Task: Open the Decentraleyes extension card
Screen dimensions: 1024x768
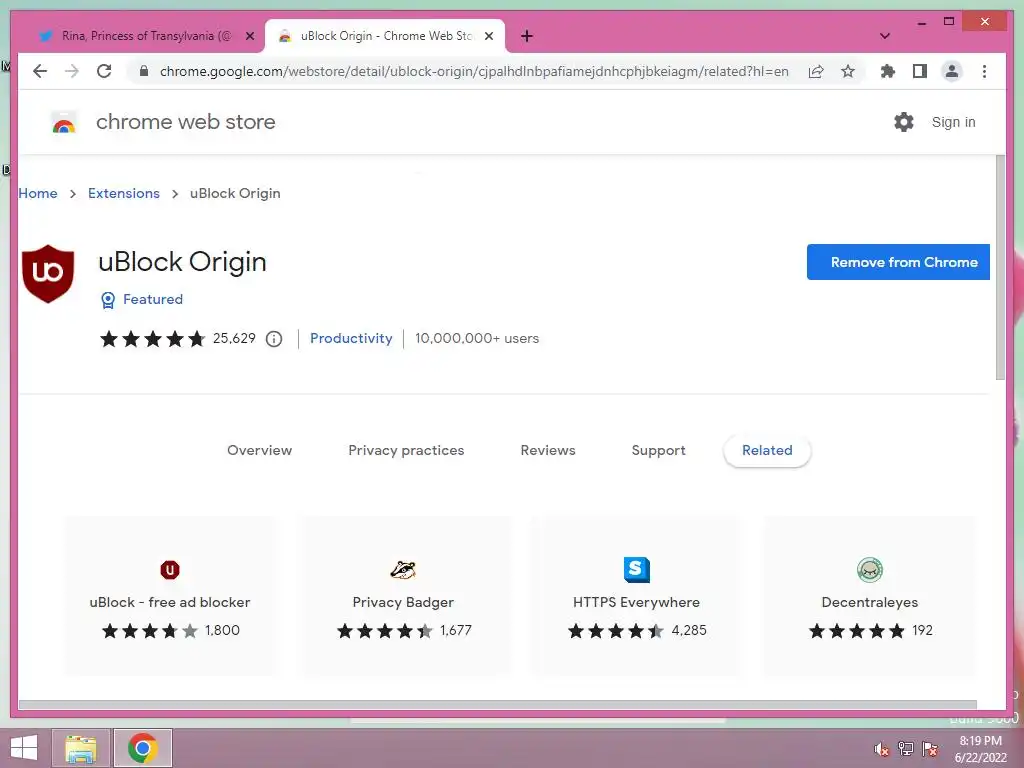Action: [x=869, y=596]
